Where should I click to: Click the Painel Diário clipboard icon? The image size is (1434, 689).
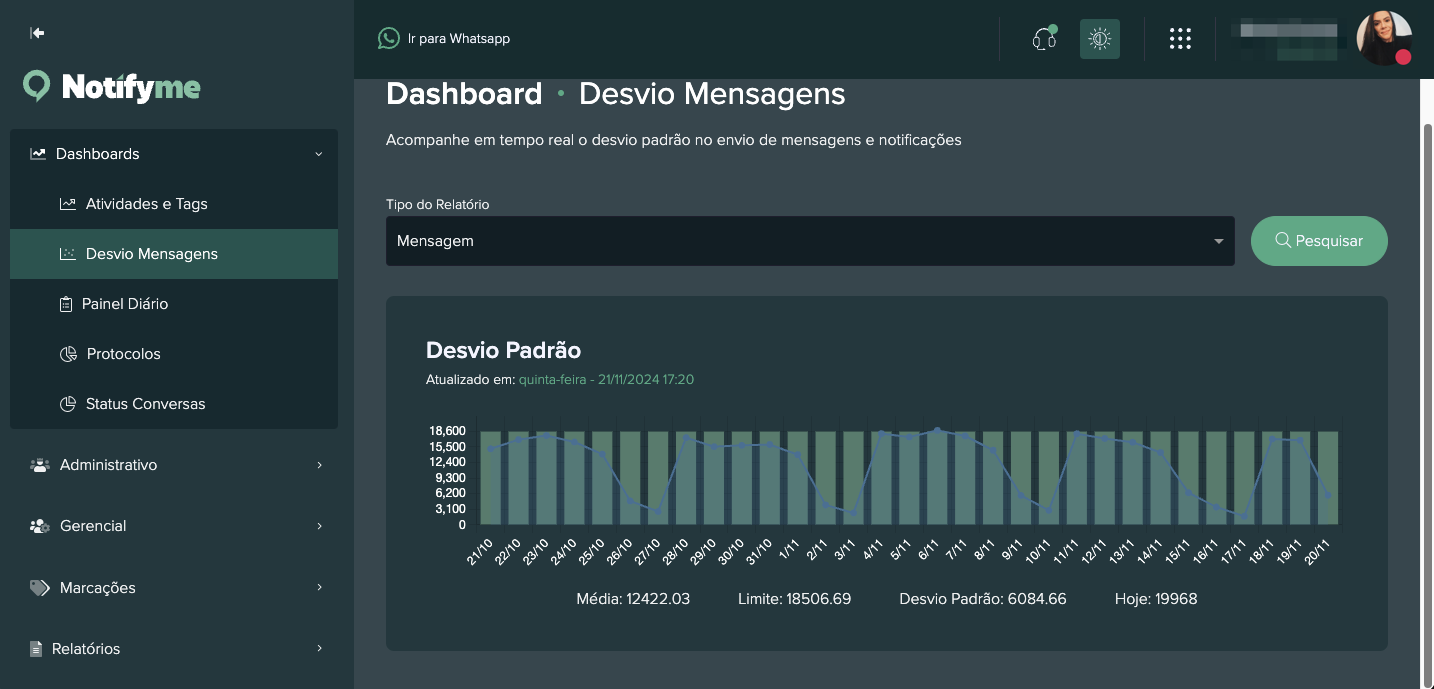66,303
